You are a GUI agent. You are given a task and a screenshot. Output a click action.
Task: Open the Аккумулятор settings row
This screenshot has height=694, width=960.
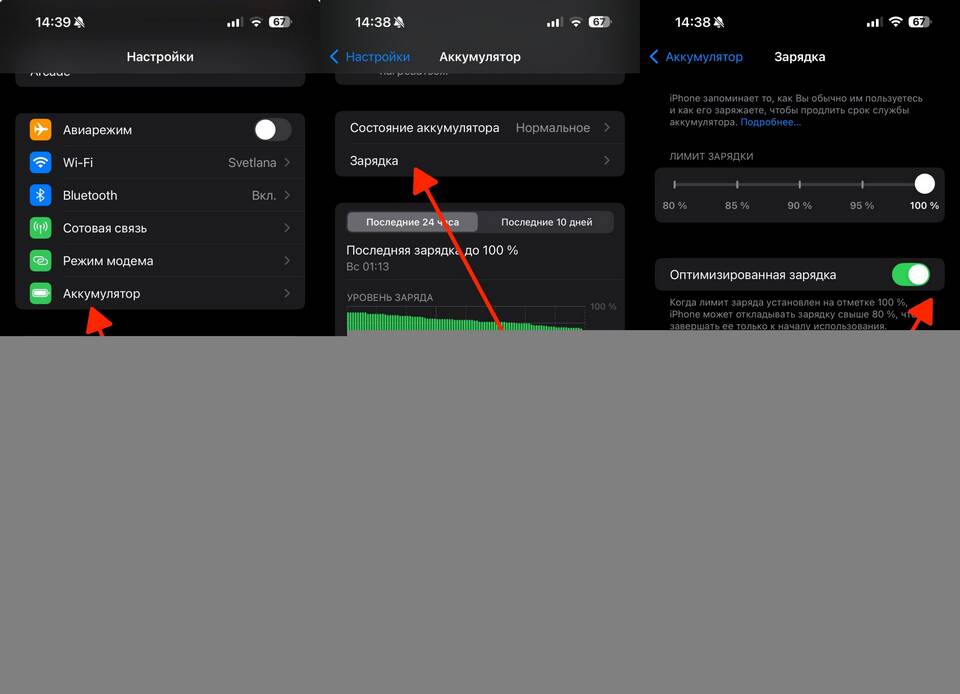160,293
